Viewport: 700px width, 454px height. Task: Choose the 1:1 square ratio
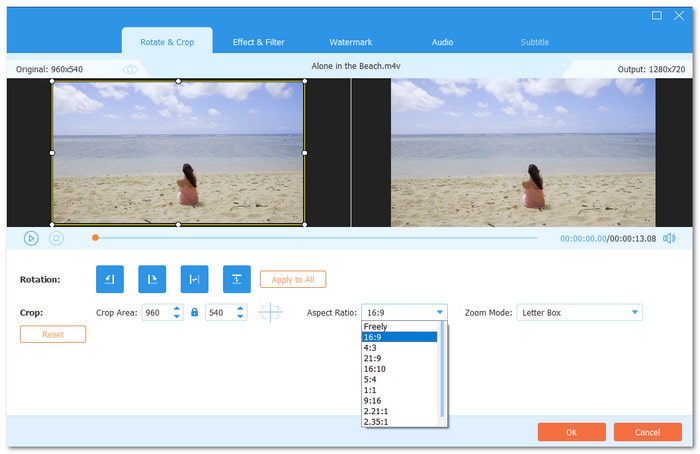click(399, 390)
